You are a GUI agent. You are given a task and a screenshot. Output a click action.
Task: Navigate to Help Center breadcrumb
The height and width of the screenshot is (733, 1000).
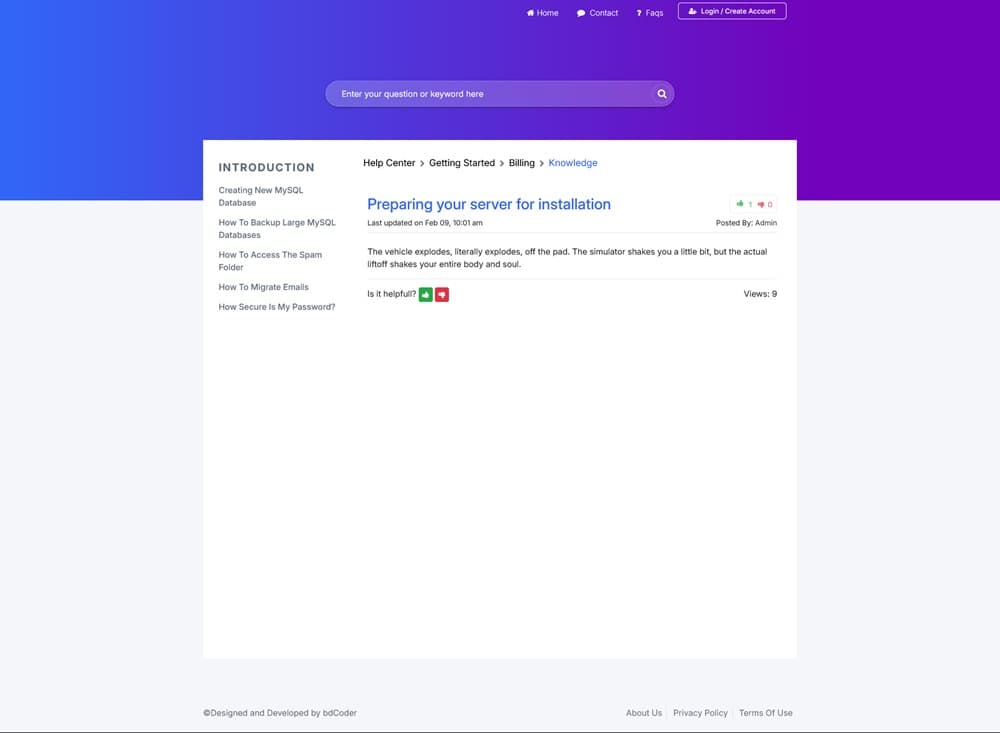pyautogui.click(x=389, y=163)
